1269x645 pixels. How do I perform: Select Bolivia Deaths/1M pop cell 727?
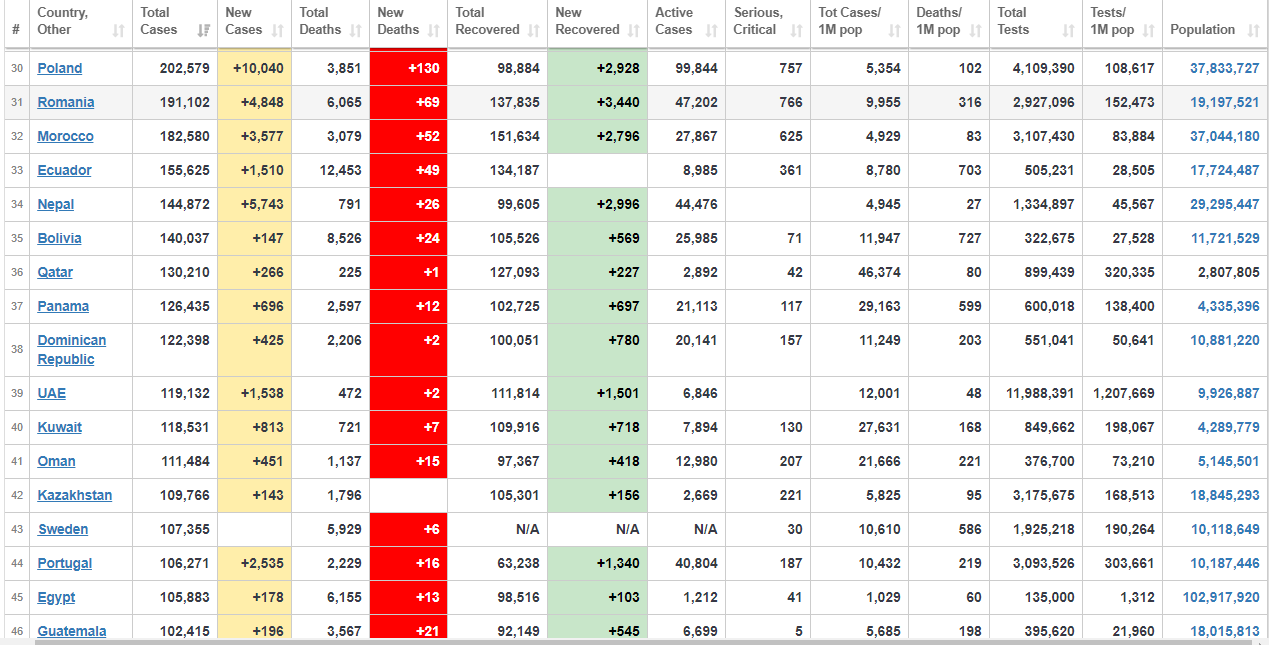949,238
